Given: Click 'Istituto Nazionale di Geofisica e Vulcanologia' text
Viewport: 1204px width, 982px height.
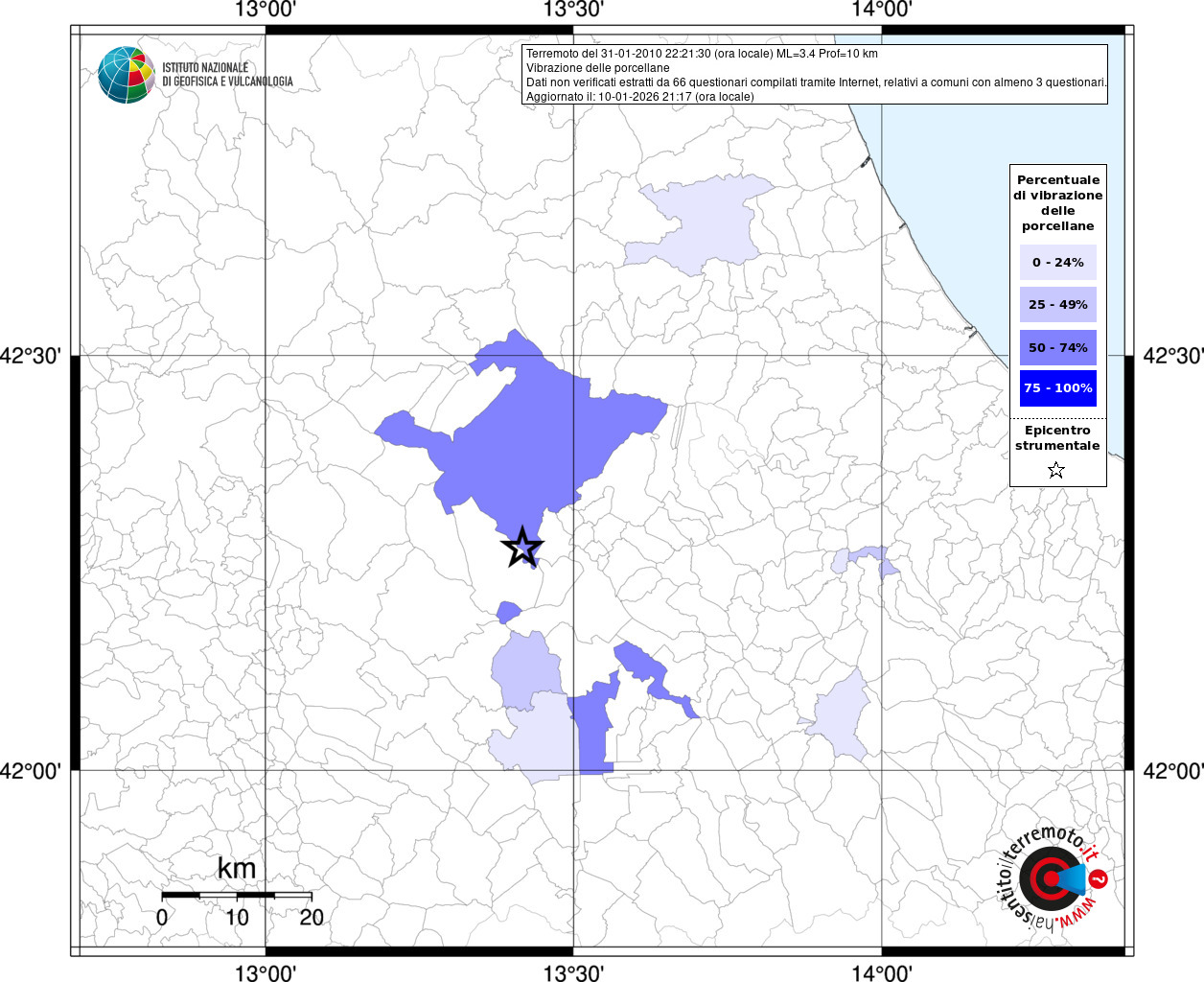Looking at the screenshot, I should point(227,75).
